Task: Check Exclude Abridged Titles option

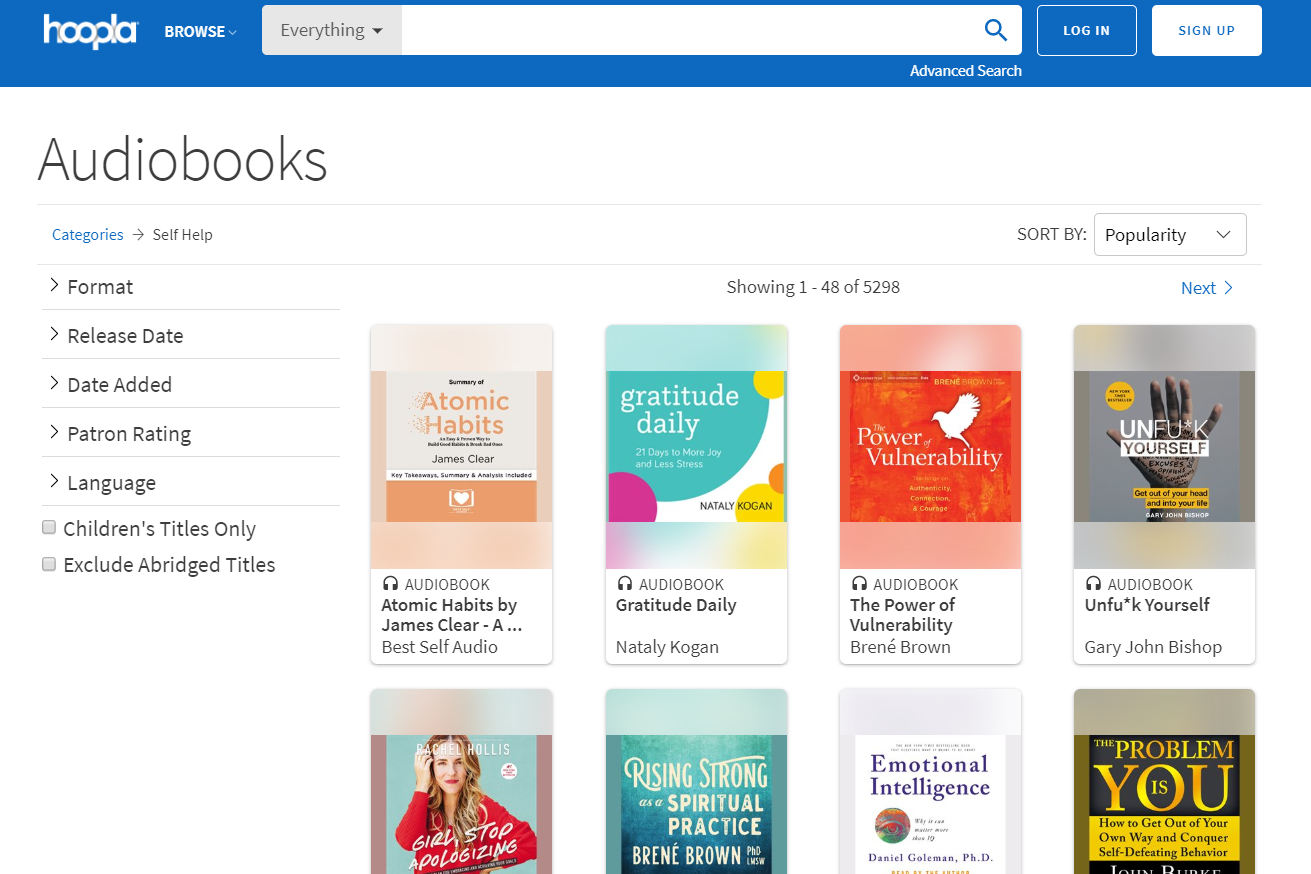Action: click(49, 564)
